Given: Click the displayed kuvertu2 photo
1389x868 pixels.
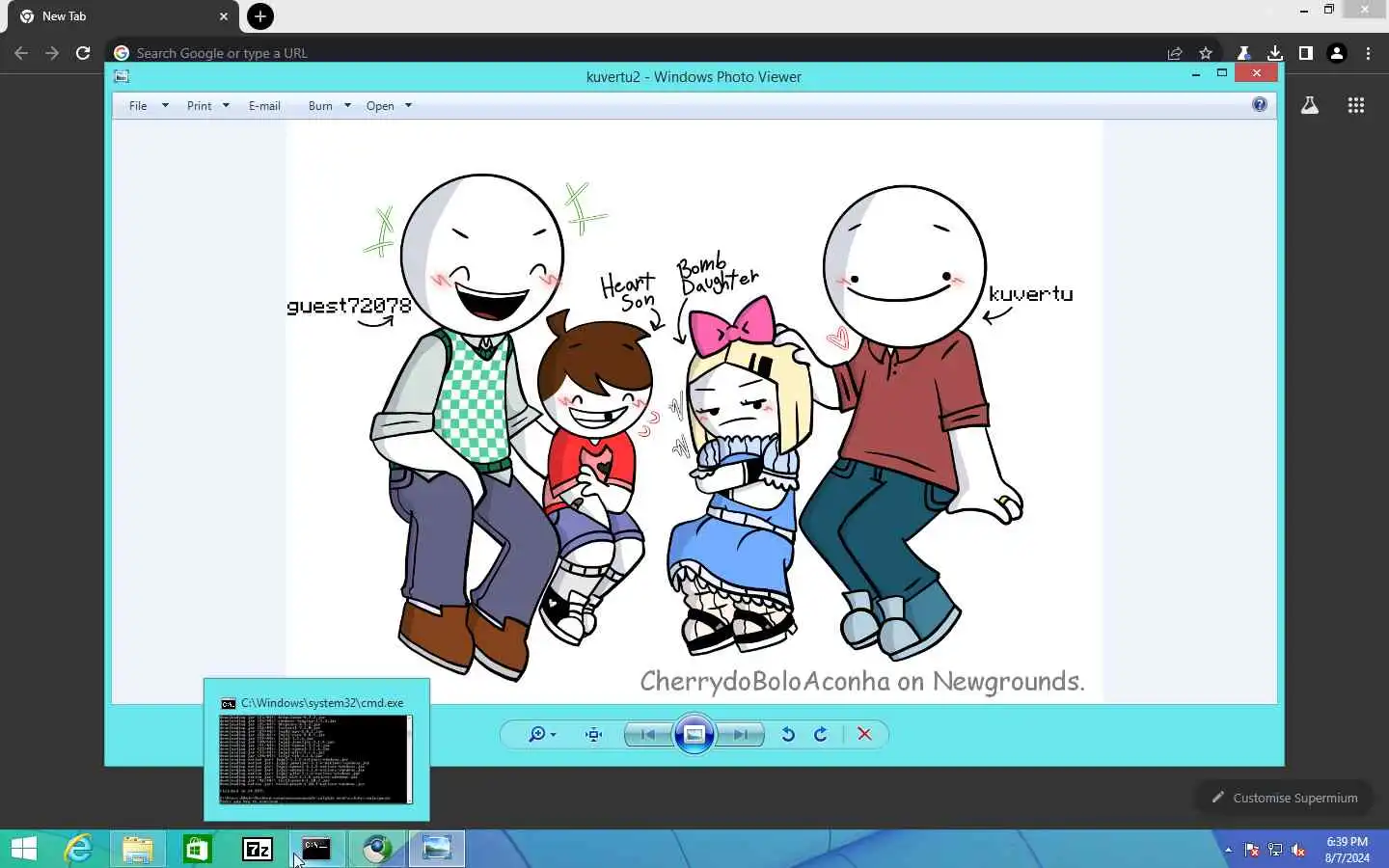Looking at the screenshot, I should pos(694,412).
